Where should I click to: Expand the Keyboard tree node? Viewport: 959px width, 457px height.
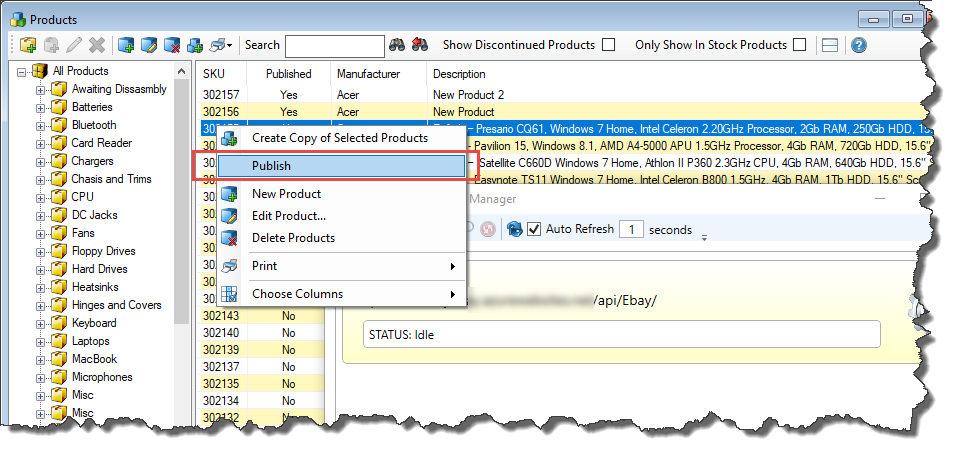[x=41, y=324]
